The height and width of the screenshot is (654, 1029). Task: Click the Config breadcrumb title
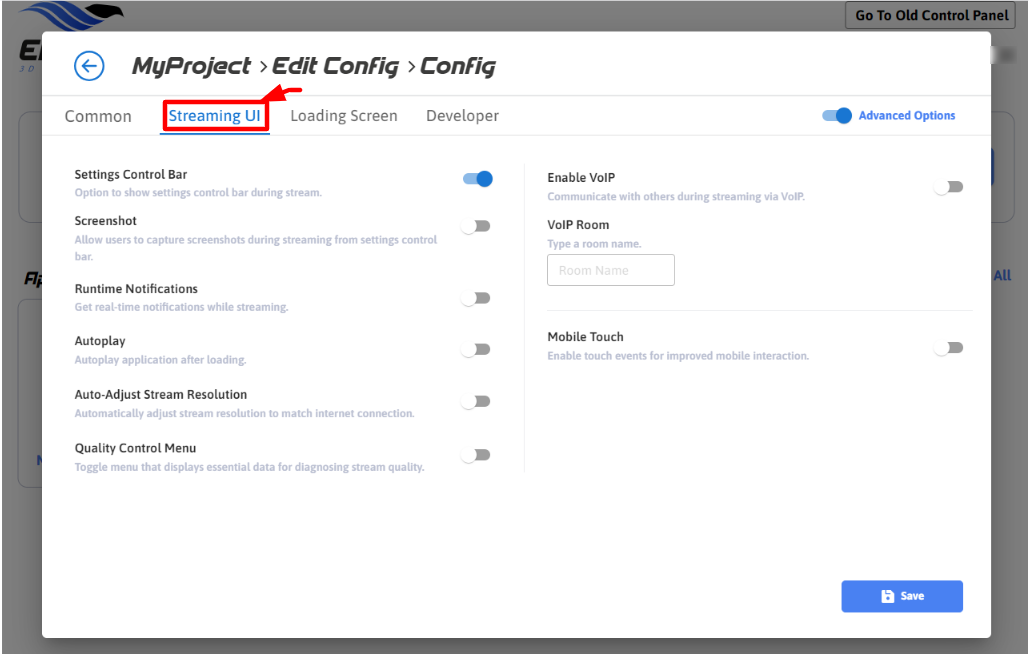pos(457,67)
